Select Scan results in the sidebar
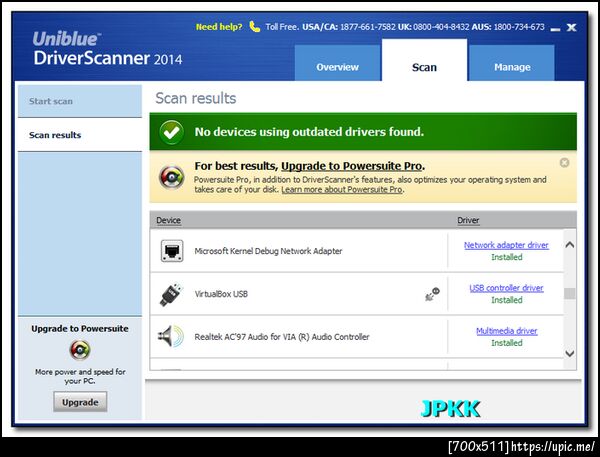 pos(80,135)
